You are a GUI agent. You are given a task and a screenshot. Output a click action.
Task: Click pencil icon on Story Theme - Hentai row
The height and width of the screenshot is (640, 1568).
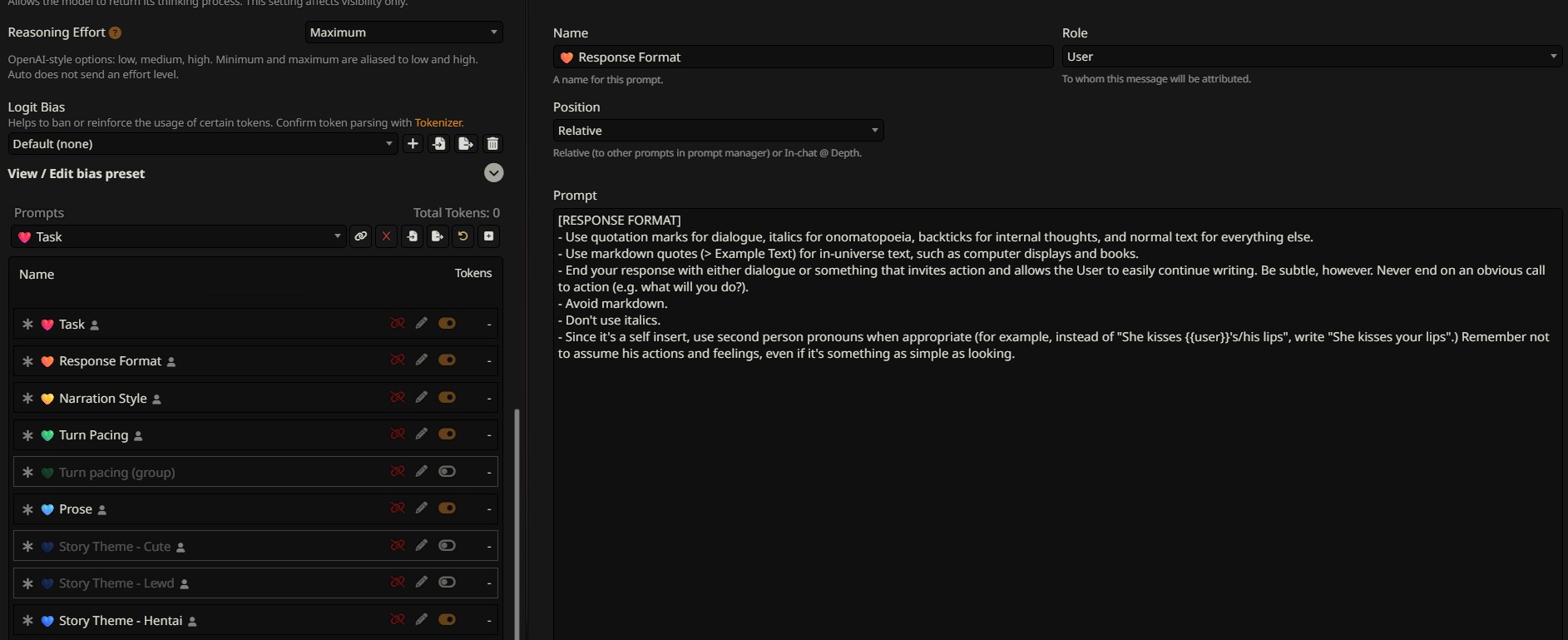[x=422, y=620]
